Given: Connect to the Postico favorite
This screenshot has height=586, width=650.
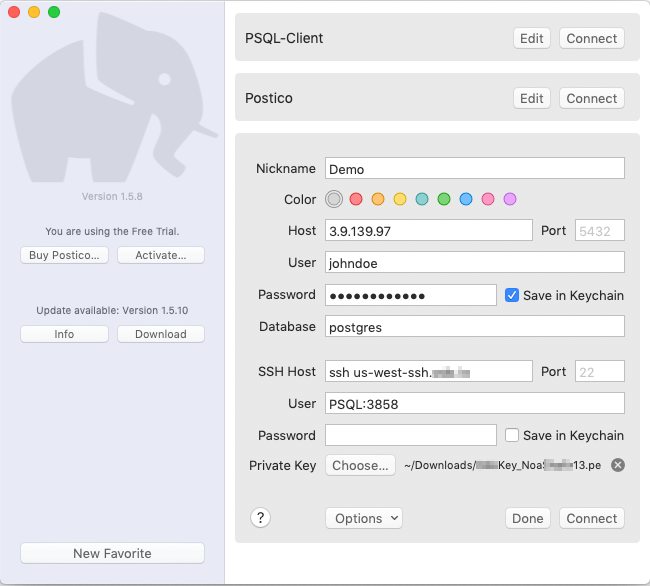Looking at the screenshot, I should click(x=592, y=98).
